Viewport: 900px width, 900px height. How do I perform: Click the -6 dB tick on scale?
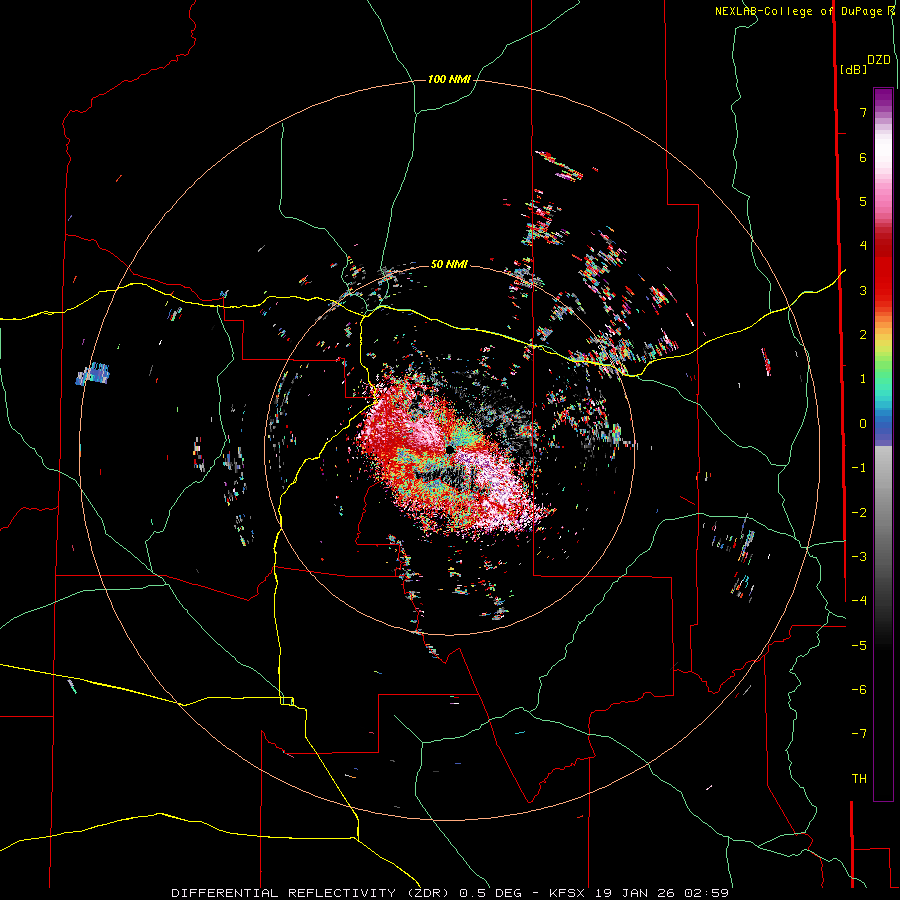(x=859, y=690)
